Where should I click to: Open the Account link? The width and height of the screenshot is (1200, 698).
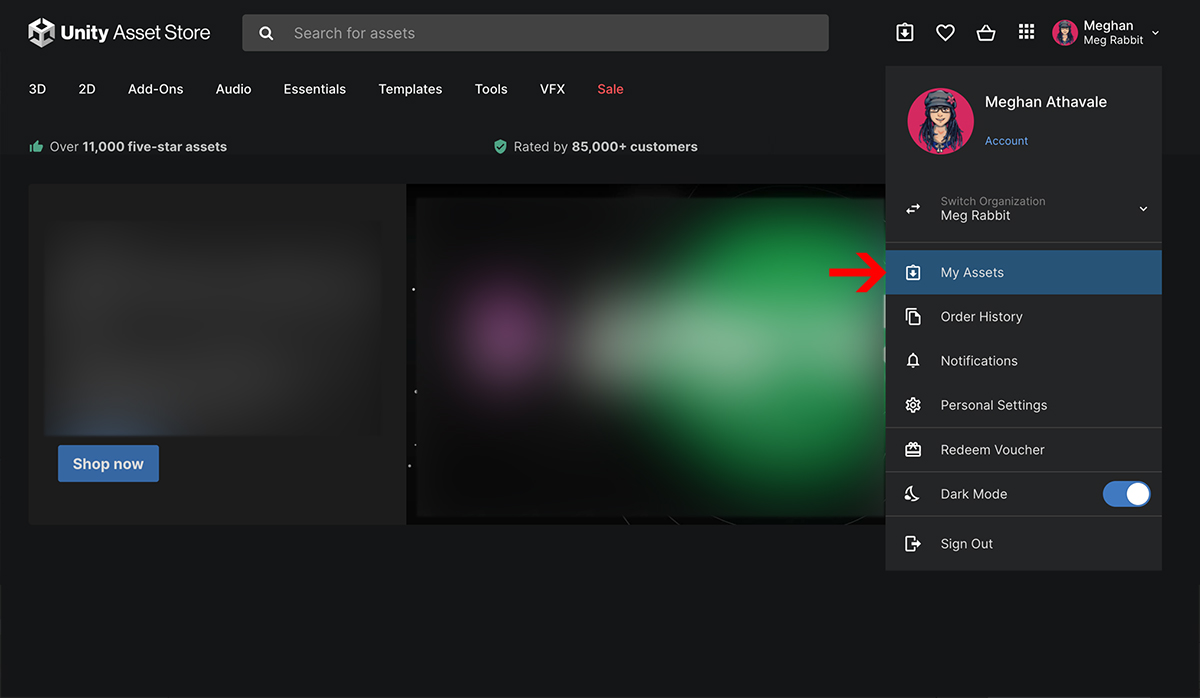tap(1006, 141)
